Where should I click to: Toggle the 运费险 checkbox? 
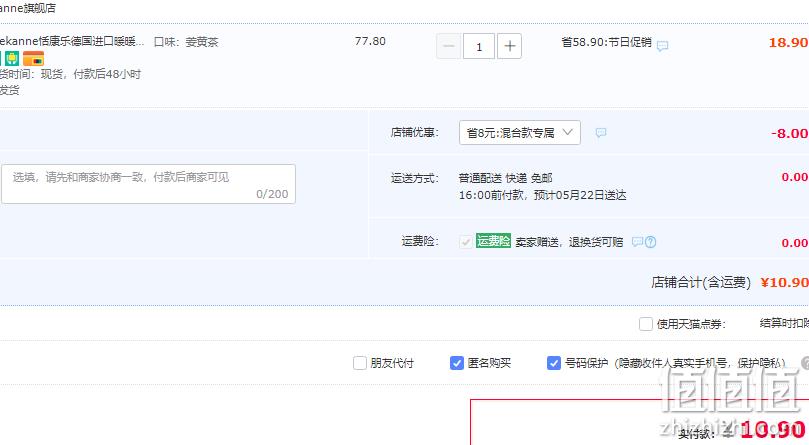465,242
